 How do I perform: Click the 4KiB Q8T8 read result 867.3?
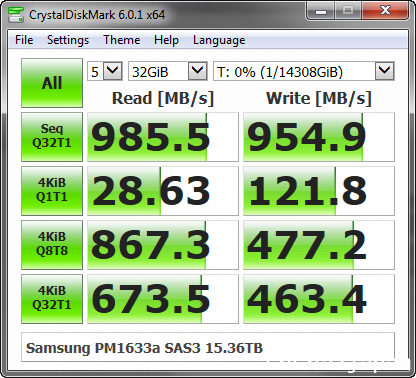[x=163, y=245]
